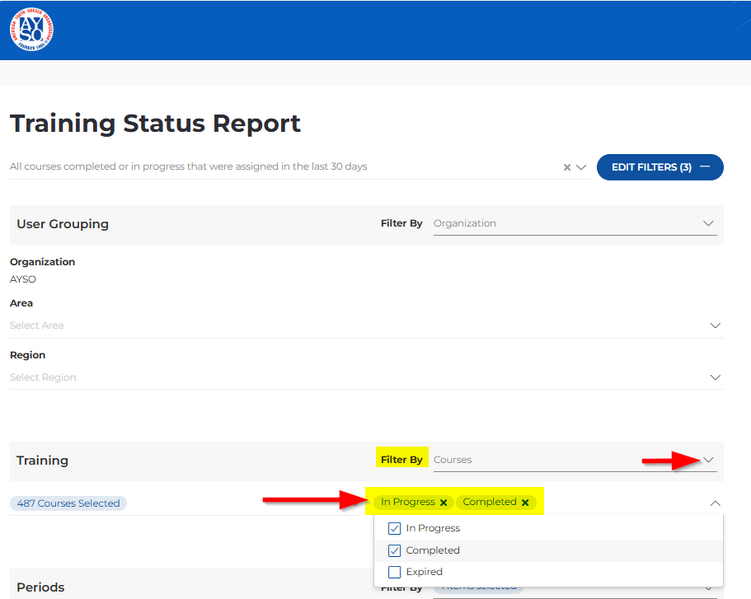The height and width of the screenshot is (599, 751).
Task: Collapse the status list with the up chevron
Action: (715, 503)
